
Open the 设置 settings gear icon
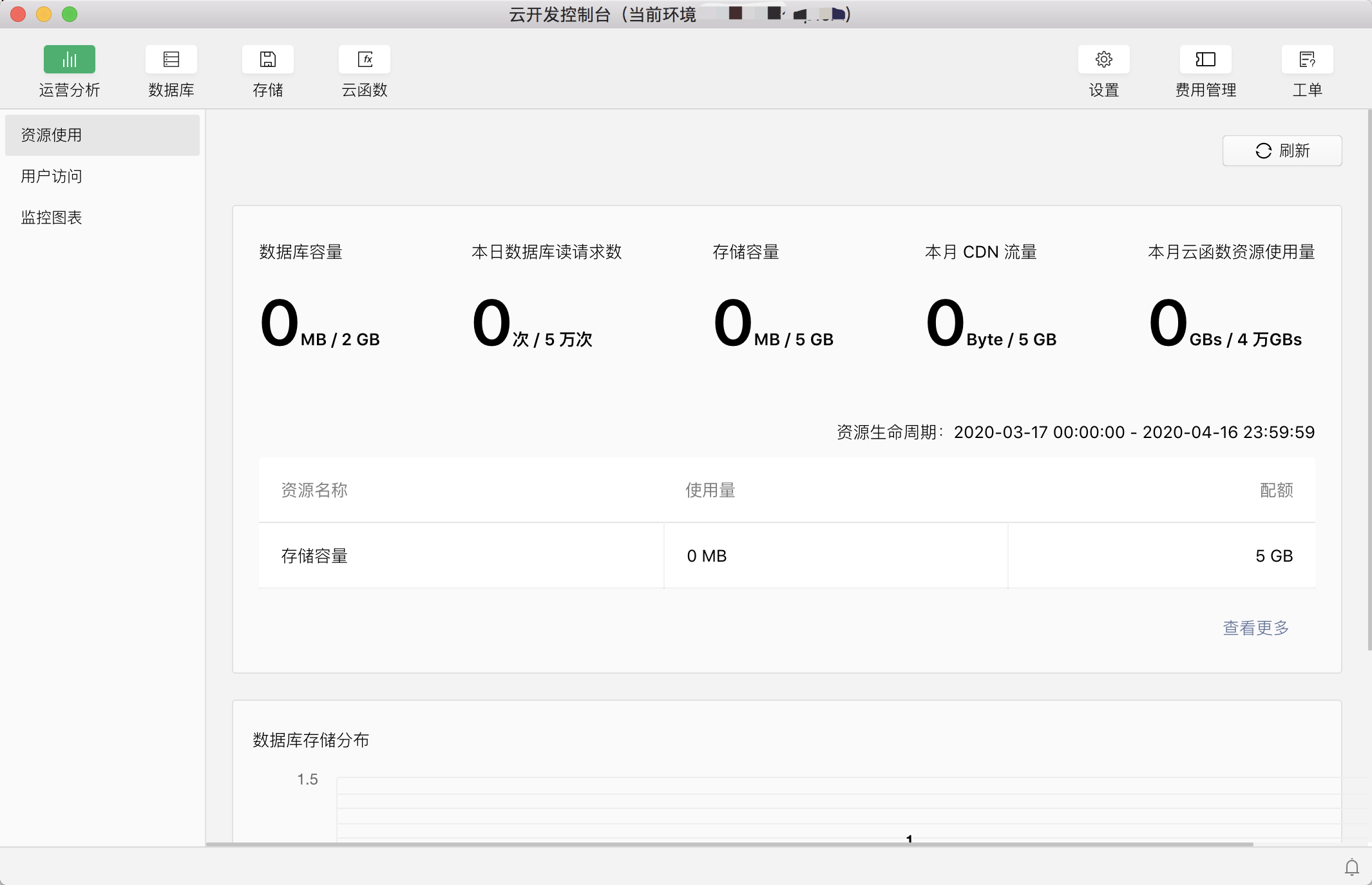(x=1103, y=60)
